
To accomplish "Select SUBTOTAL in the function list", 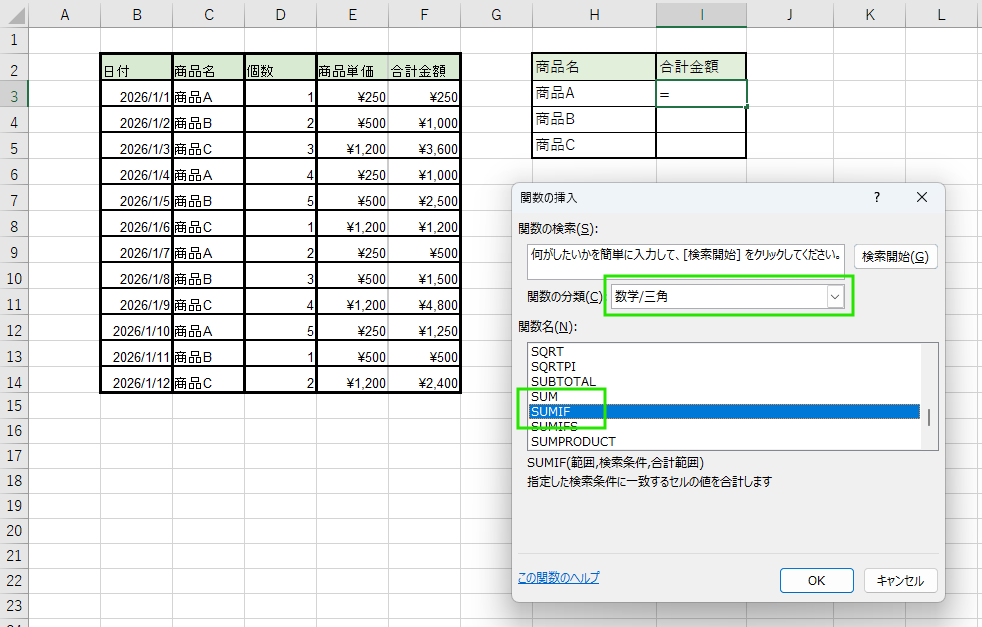I will 563,381.
